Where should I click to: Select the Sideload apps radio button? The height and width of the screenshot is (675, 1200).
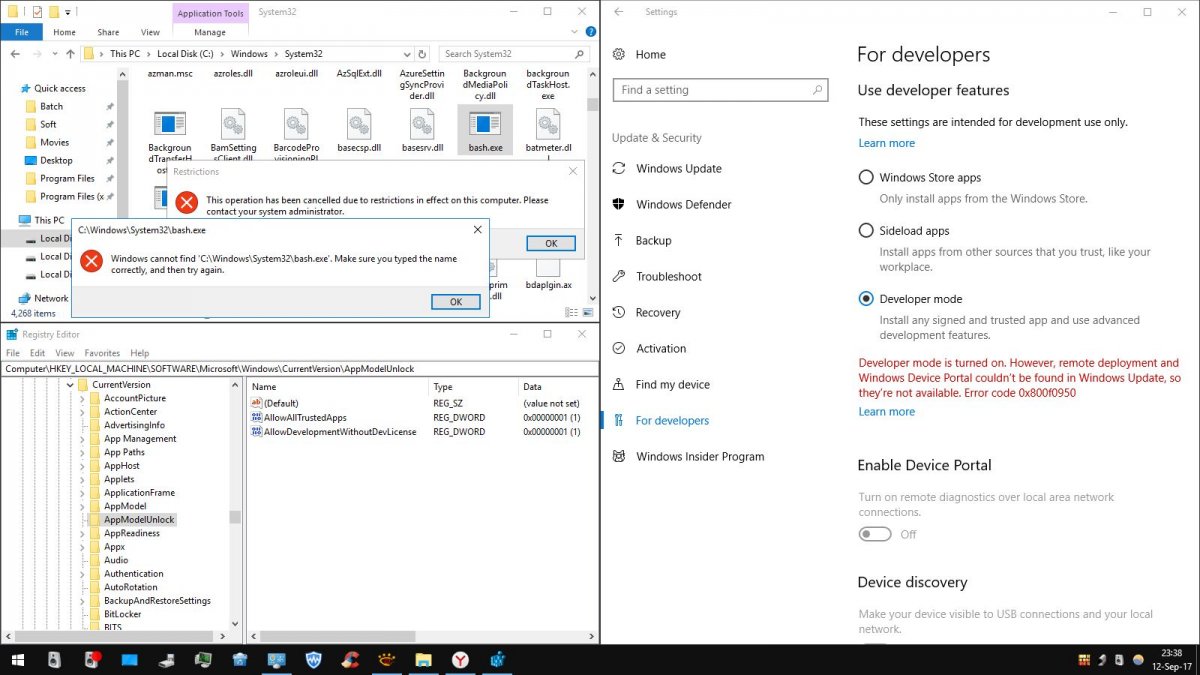click(866, 230)
